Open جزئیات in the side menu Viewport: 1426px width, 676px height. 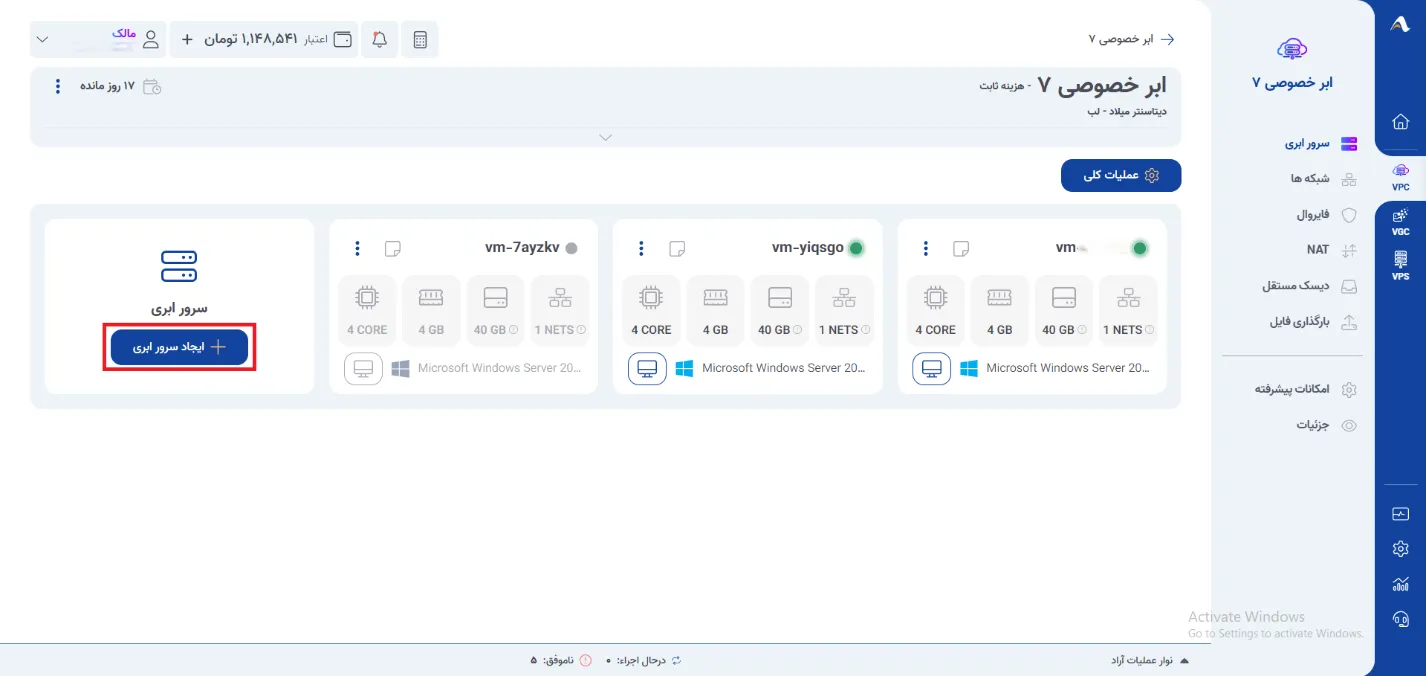pyautogui.click(x=1327, y=425)
